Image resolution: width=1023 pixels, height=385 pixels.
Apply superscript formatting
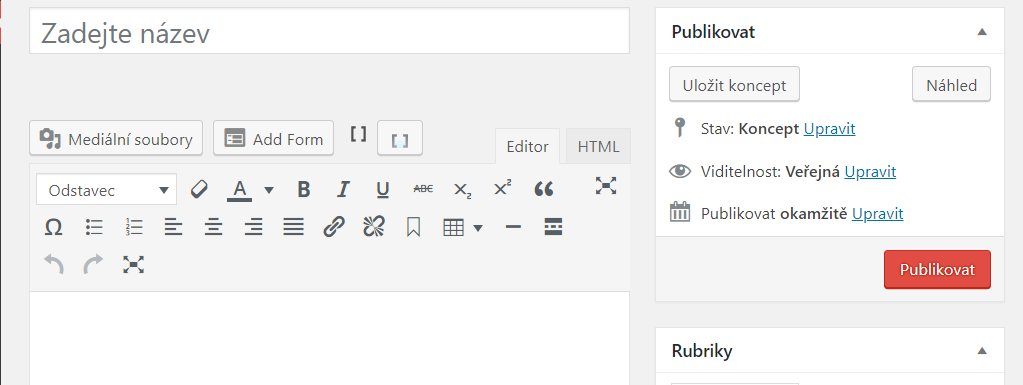[x=502, y=188]
